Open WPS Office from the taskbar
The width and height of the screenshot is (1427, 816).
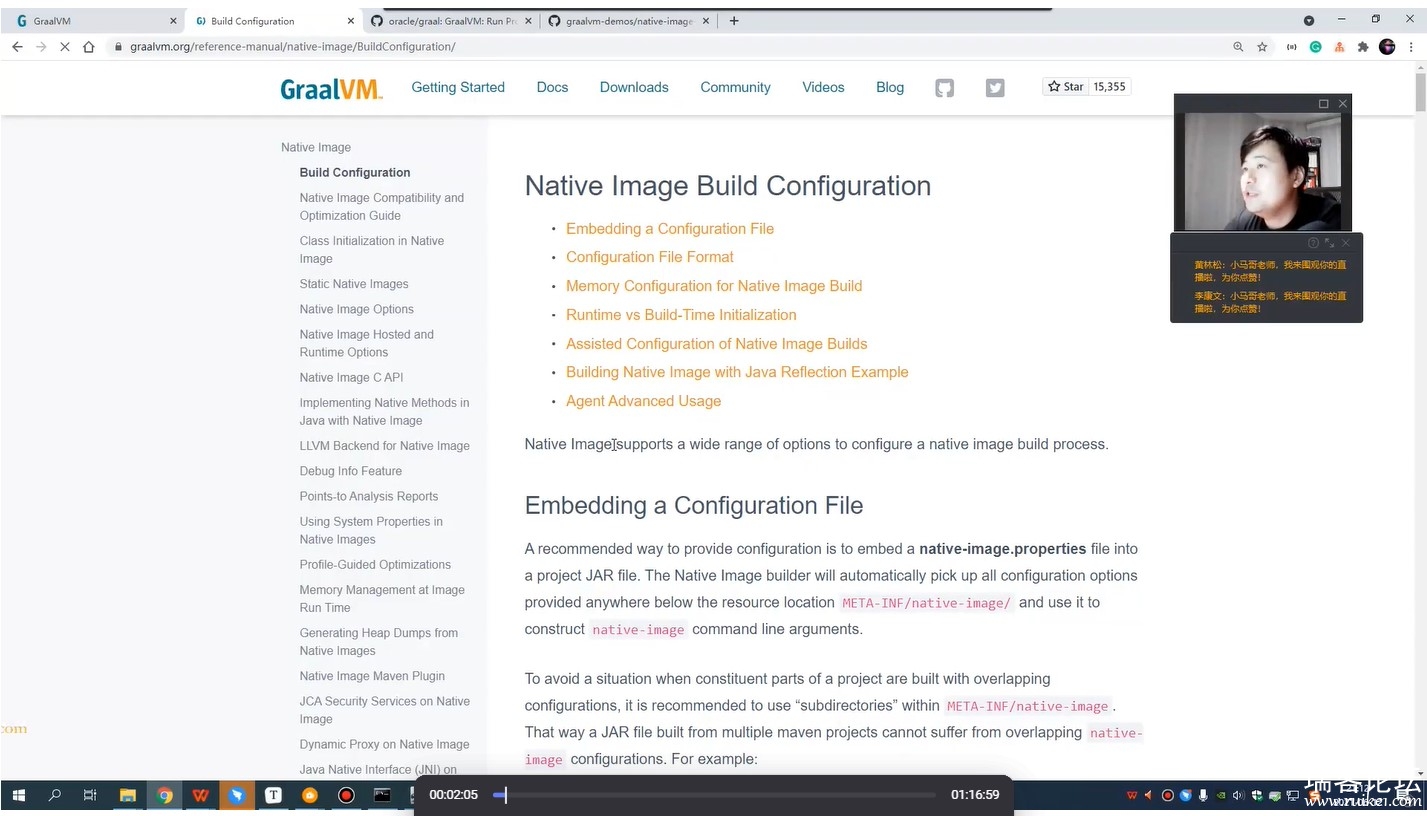pos(201,796)
